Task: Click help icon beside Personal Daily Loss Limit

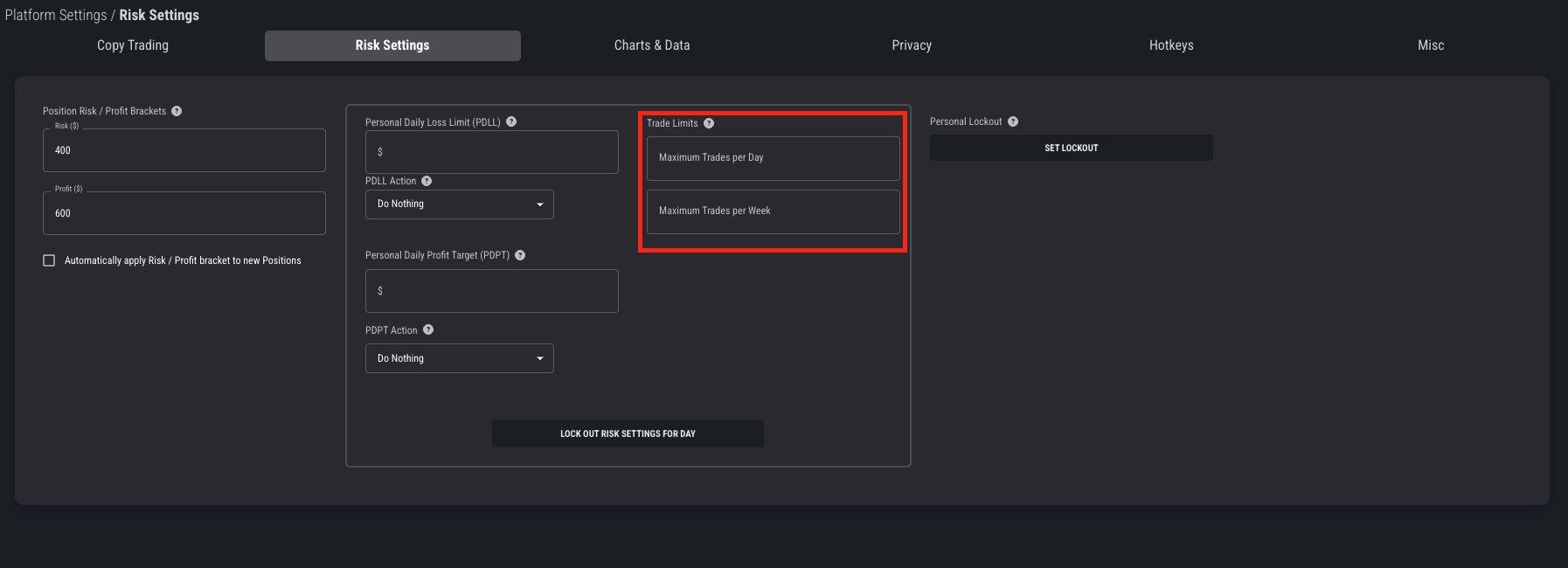Action: click(x=511, y=122)
